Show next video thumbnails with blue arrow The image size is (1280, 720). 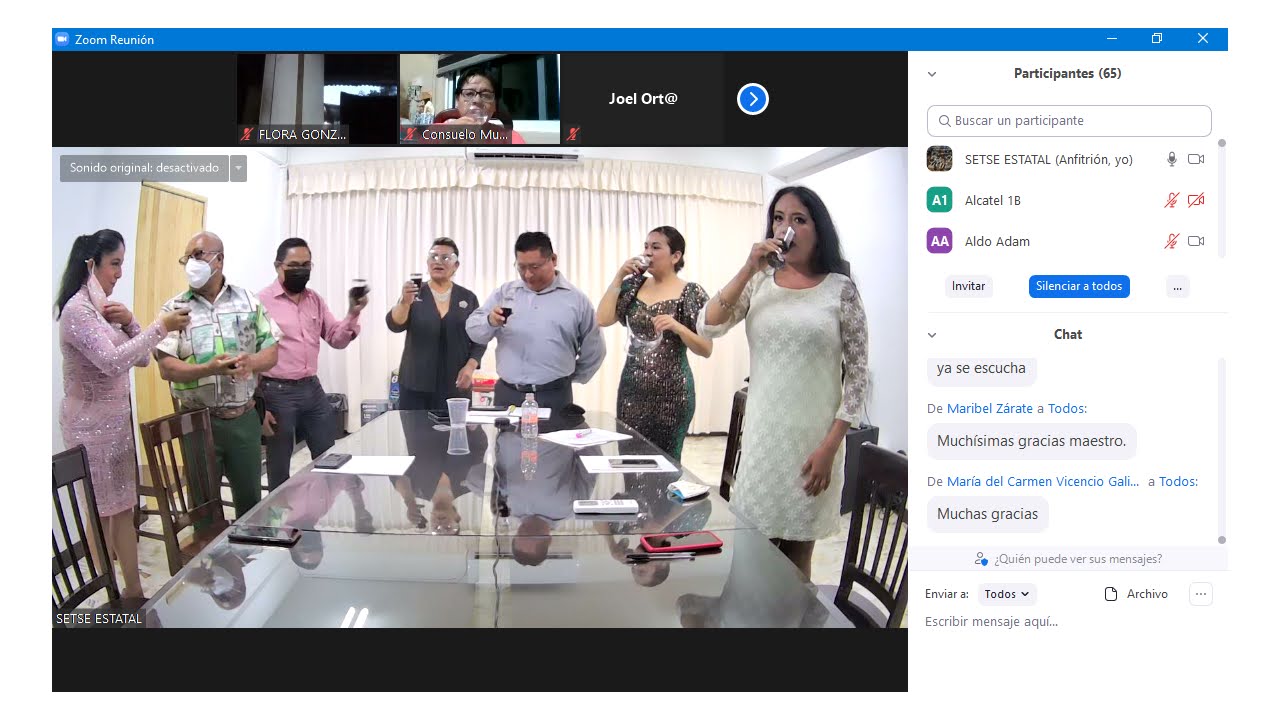pos(753,99)
